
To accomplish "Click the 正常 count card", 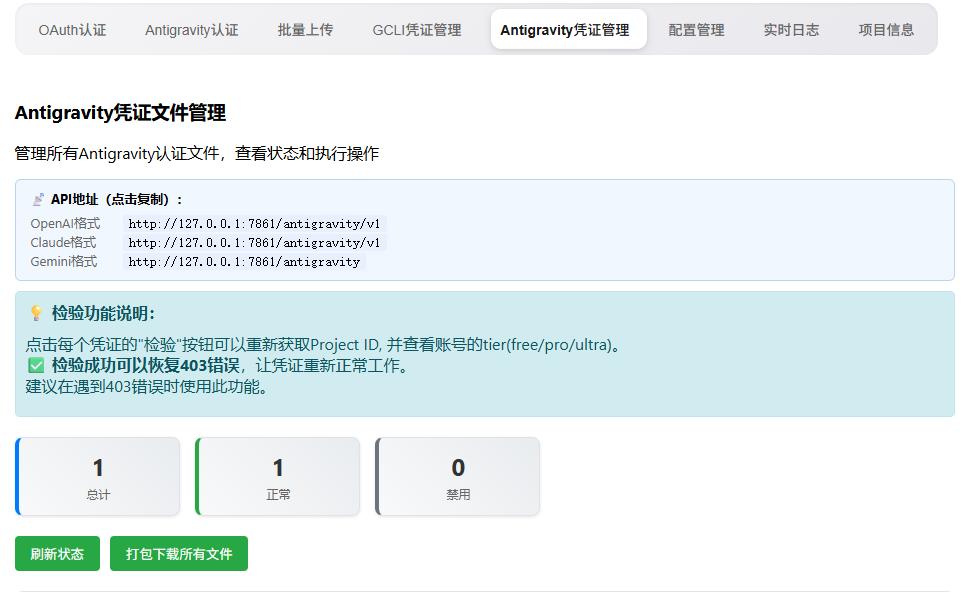I will click(277, 477).
